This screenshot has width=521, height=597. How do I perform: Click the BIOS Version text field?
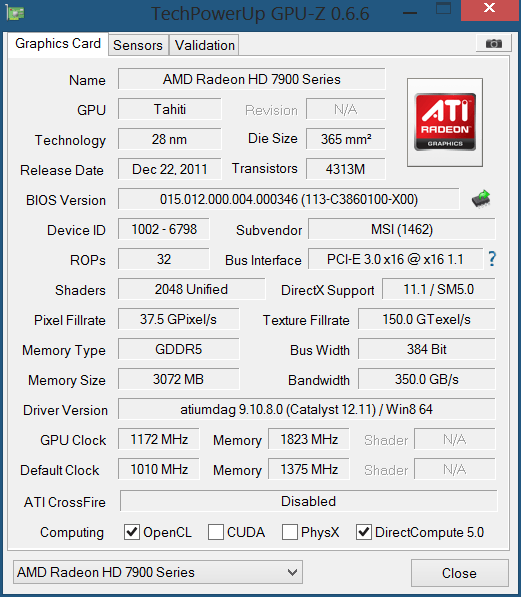coord(289,199)
